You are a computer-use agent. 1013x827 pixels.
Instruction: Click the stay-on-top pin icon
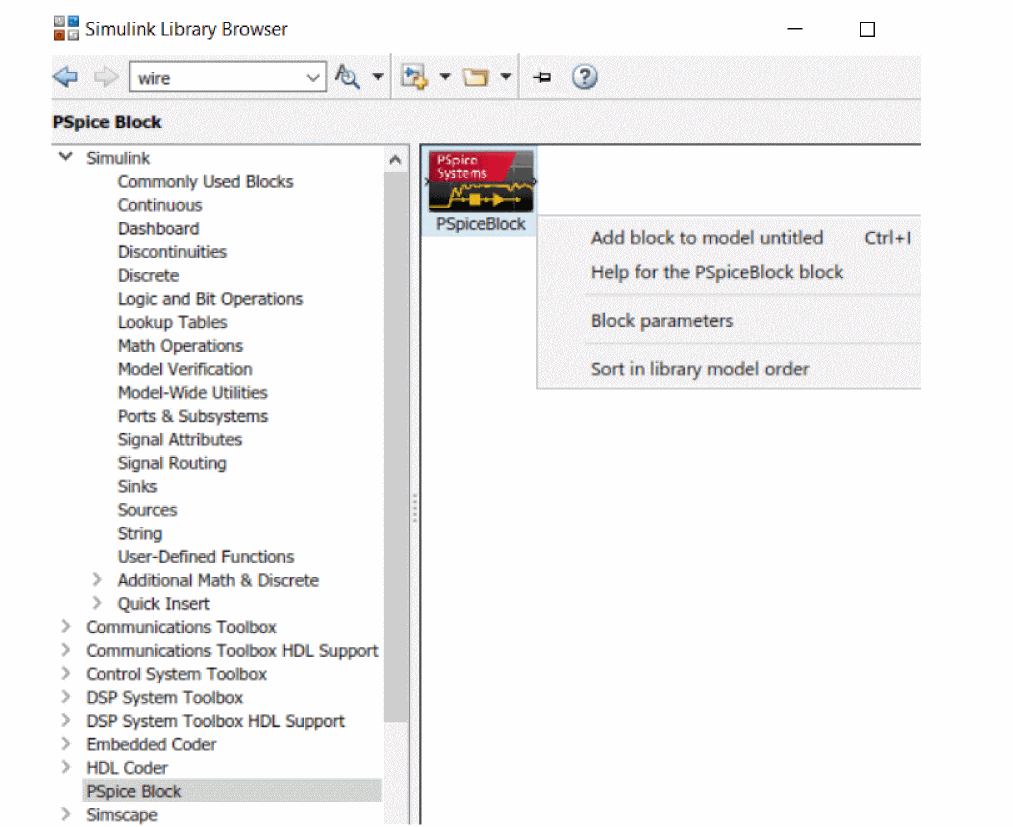542,78
